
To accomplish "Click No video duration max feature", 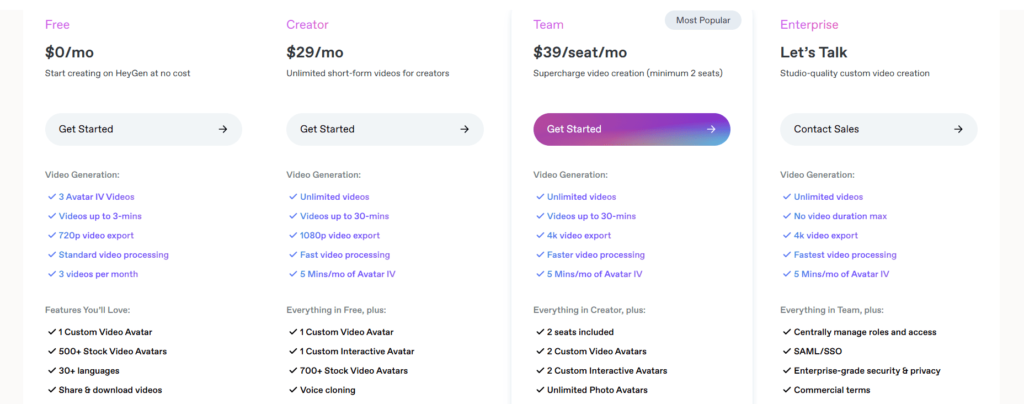I will tap(840, 216).
